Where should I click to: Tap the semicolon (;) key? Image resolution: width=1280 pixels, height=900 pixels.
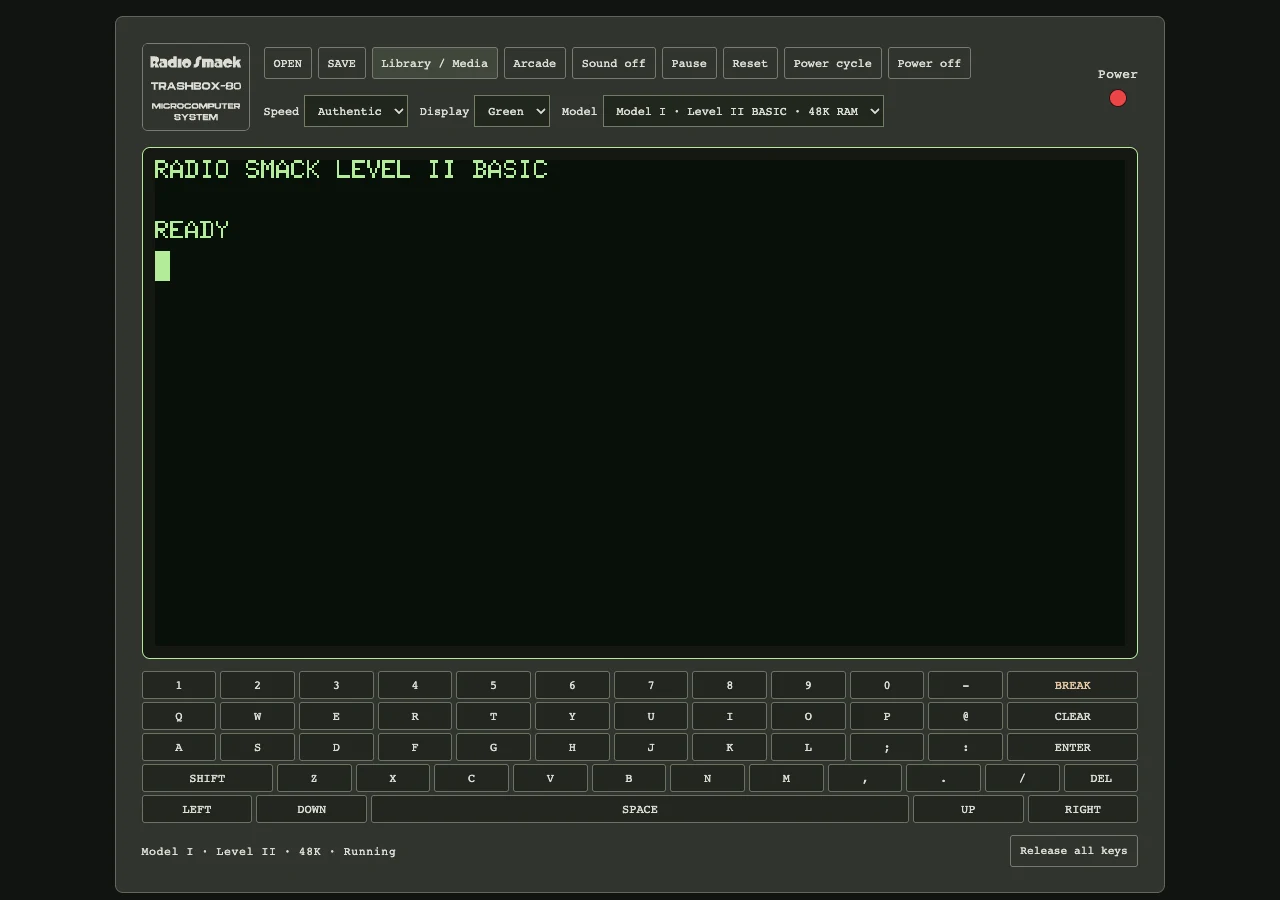[x=887, y=747]
